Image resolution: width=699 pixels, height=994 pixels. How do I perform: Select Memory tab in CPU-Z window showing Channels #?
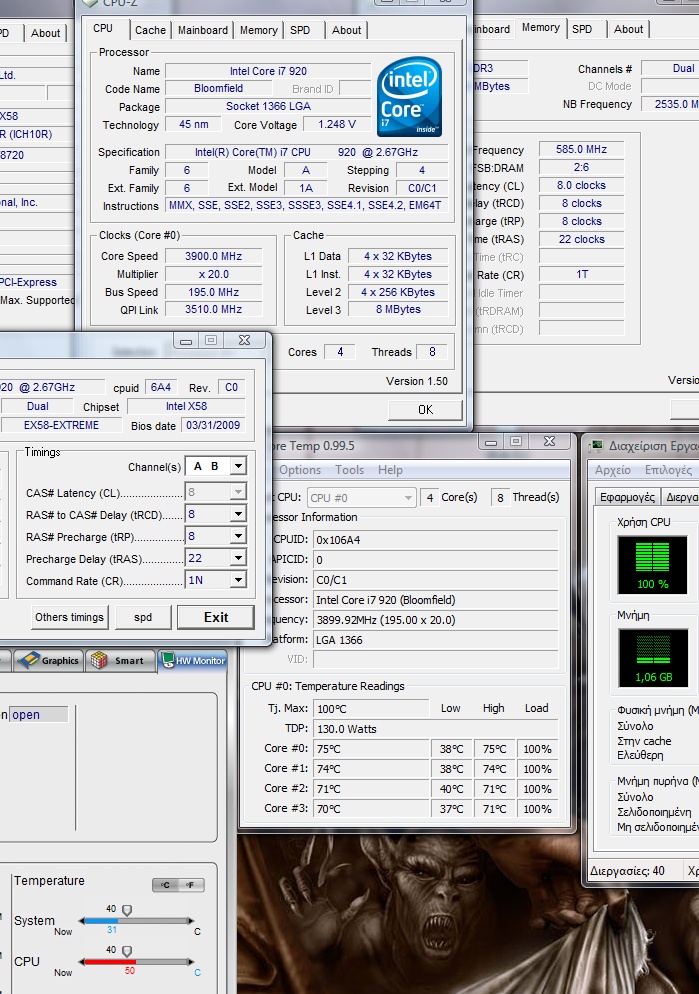coord(541,27)
